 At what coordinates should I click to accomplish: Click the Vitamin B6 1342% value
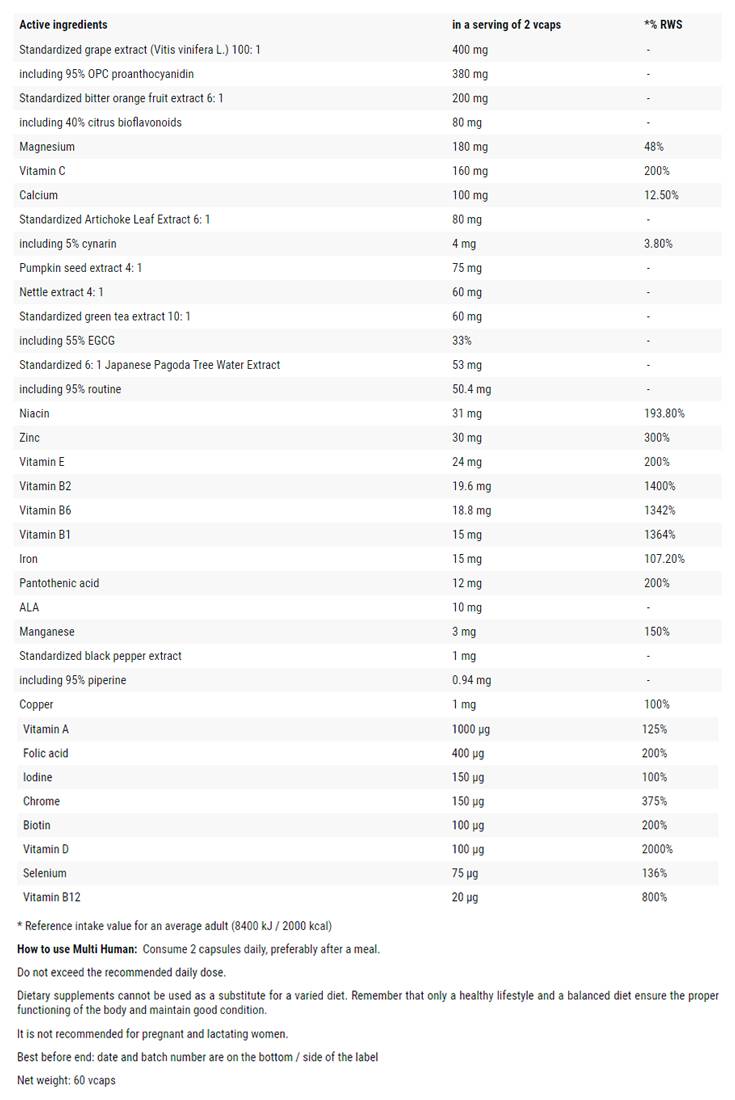(x=660, y=510)
